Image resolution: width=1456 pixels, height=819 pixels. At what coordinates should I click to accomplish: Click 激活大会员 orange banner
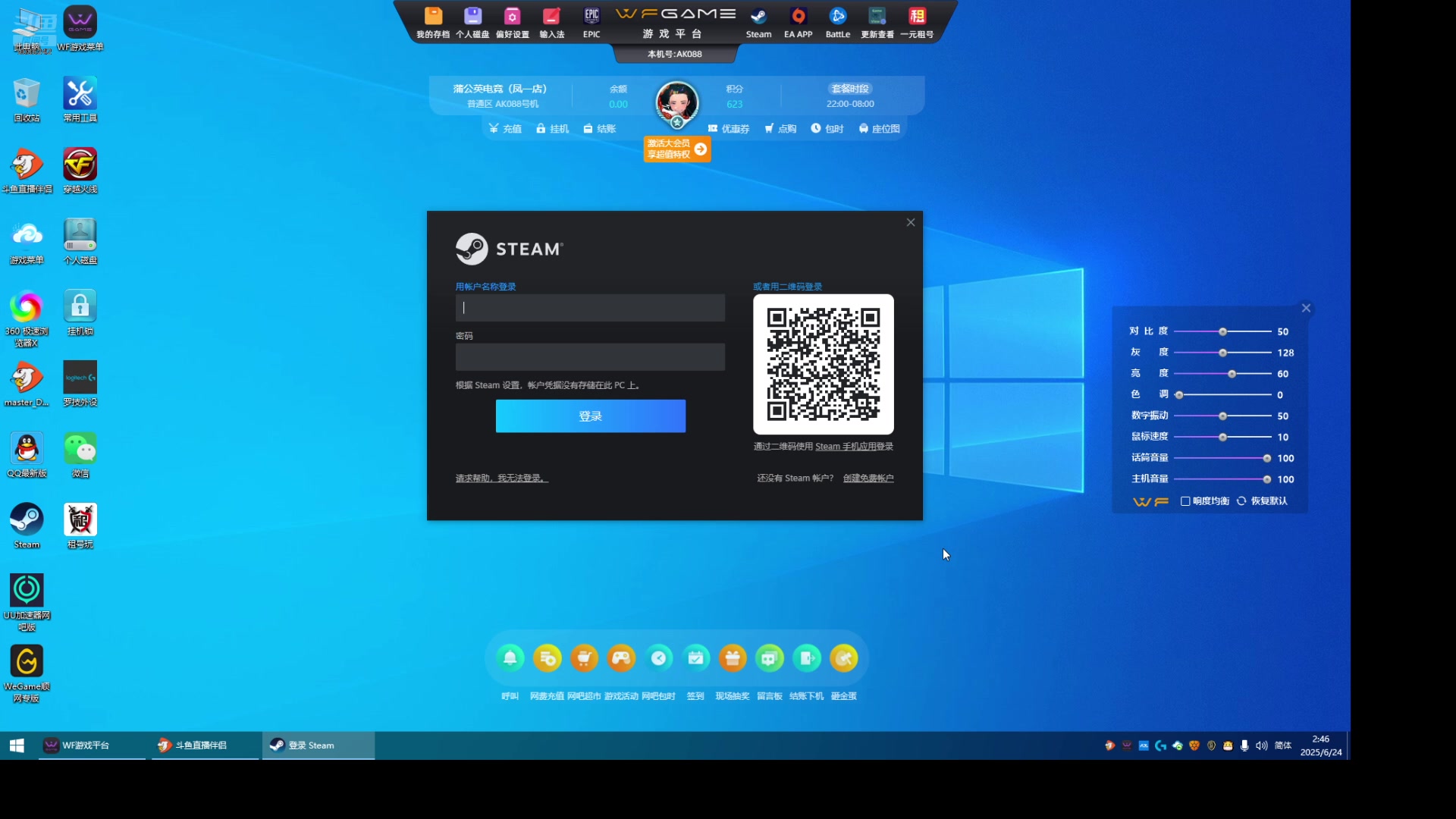click(677, 149)
